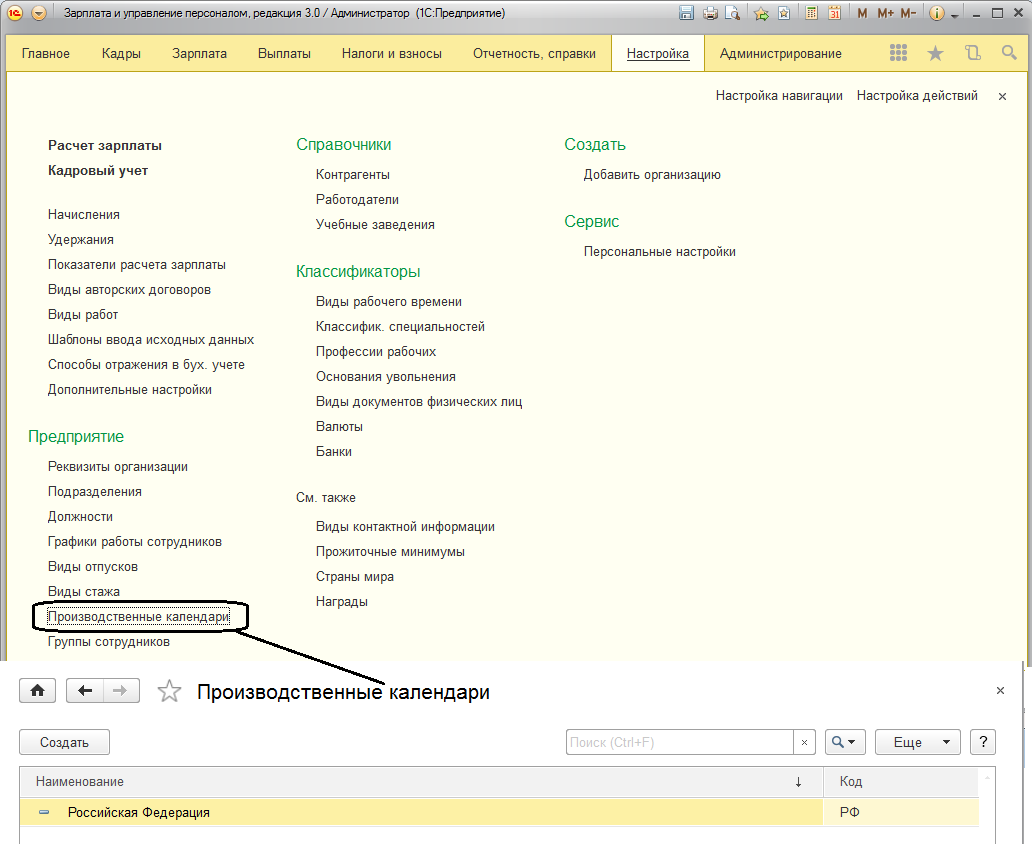Open Favorites star icon in section panel
Image resolution: width=1032 pixels, height=844 pixels.
tap(935, 53)
